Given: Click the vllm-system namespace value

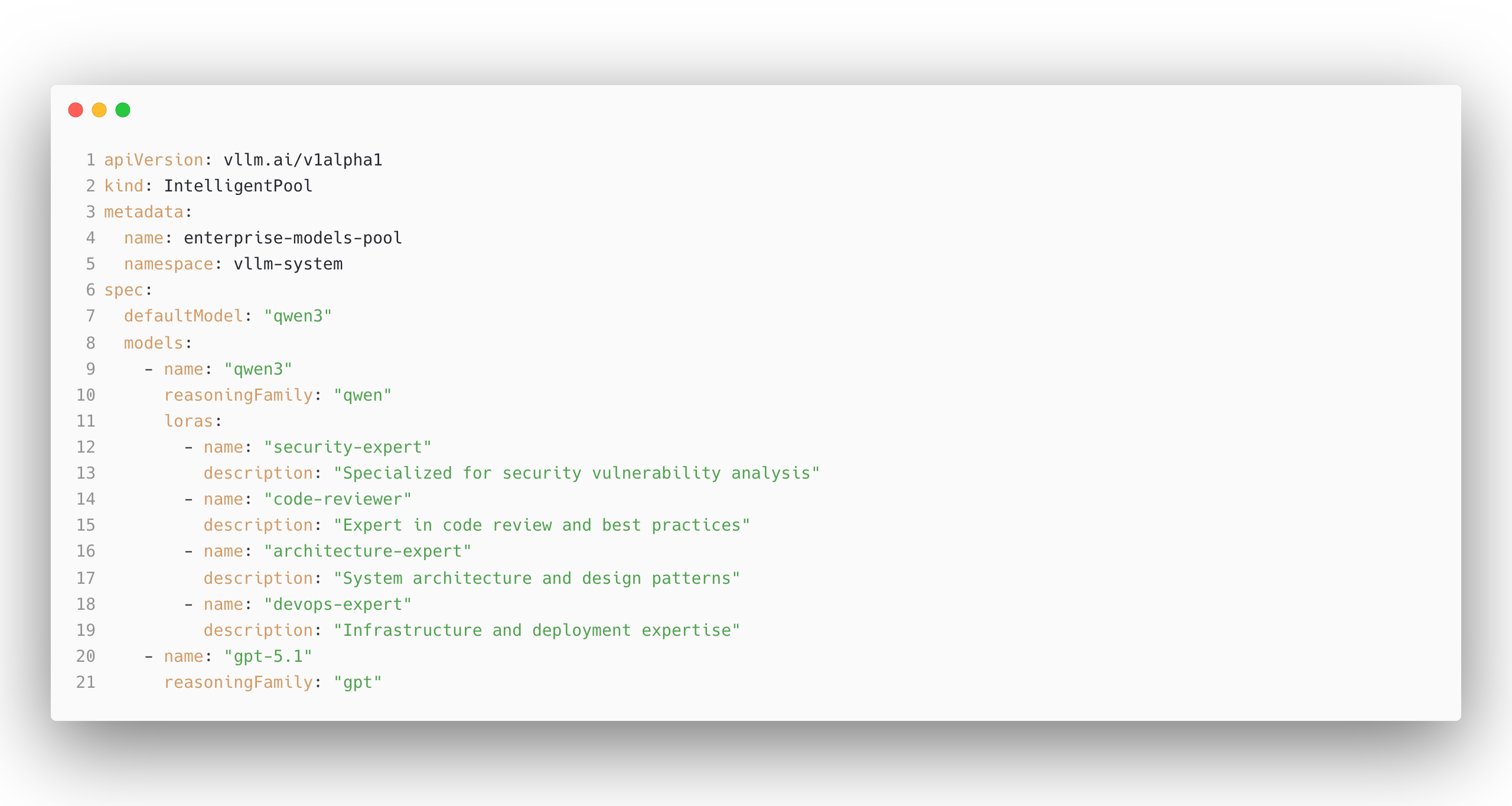Looking at the screenshot, I should click(288, 264).
